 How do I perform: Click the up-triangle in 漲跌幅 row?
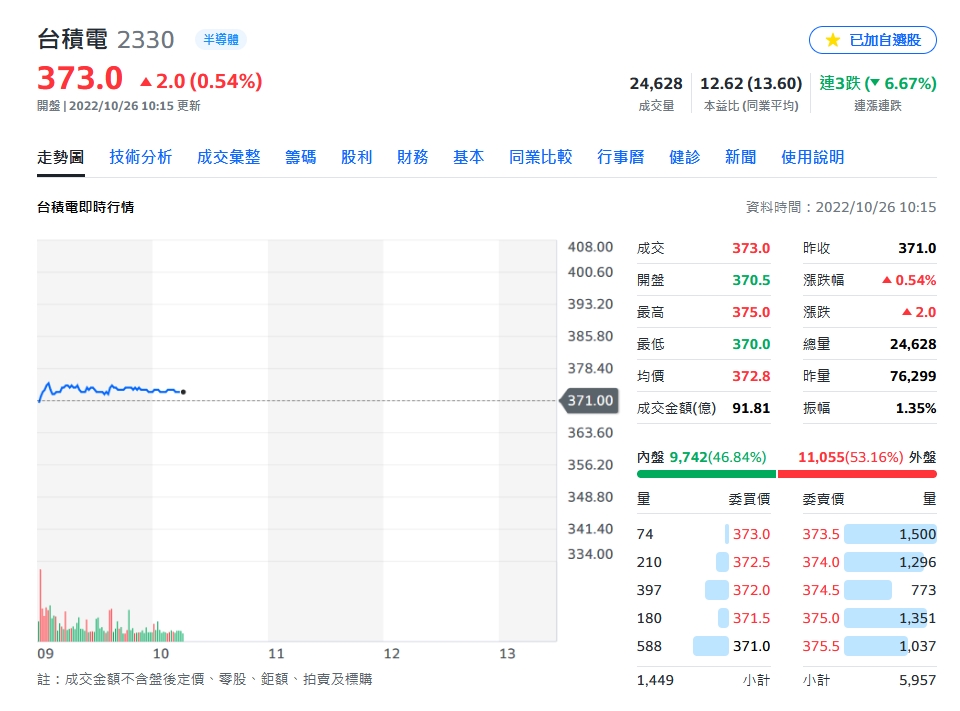tap(887, 280)
